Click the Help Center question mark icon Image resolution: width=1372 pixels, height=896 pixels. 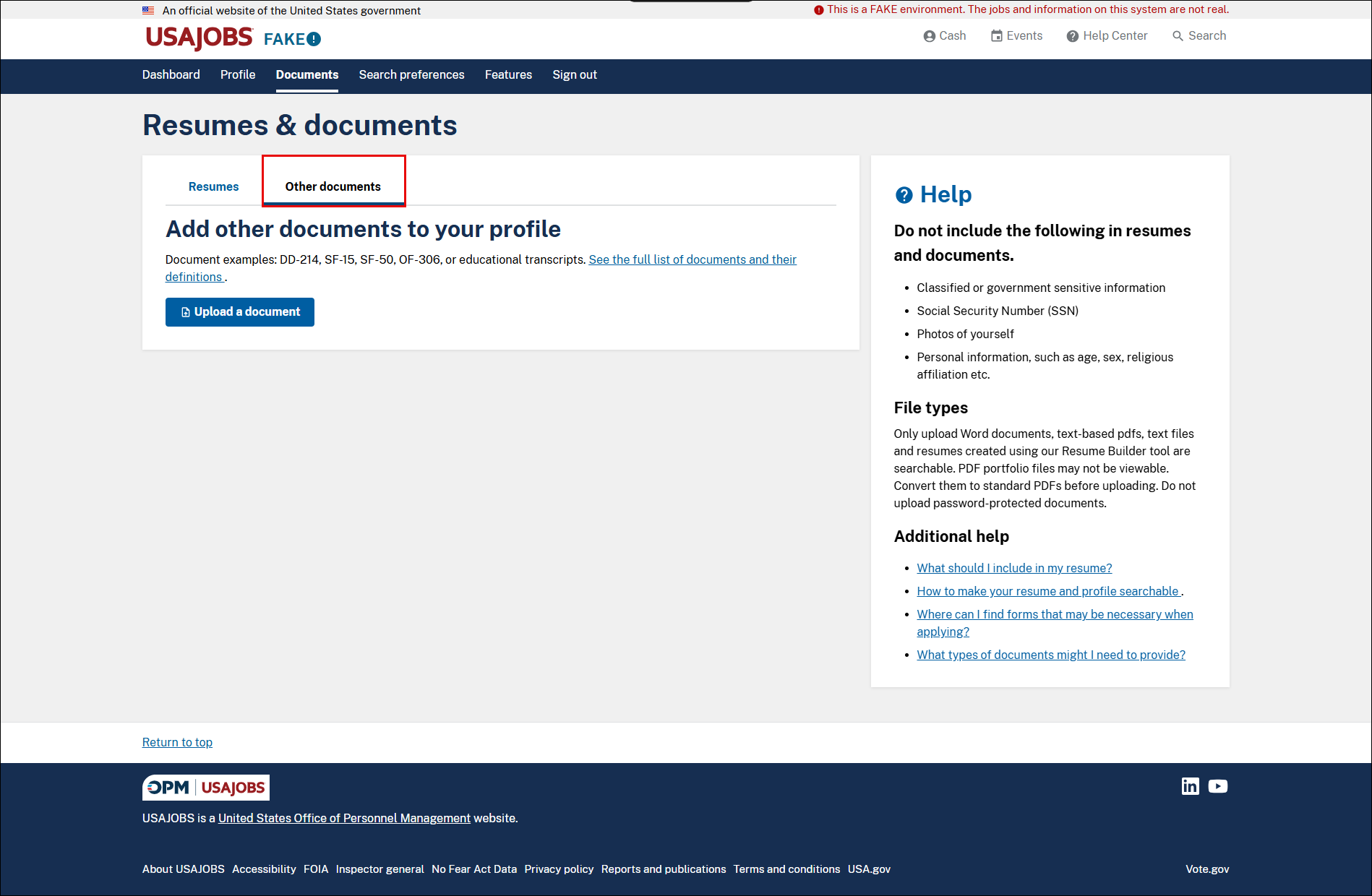(1073, 36)
